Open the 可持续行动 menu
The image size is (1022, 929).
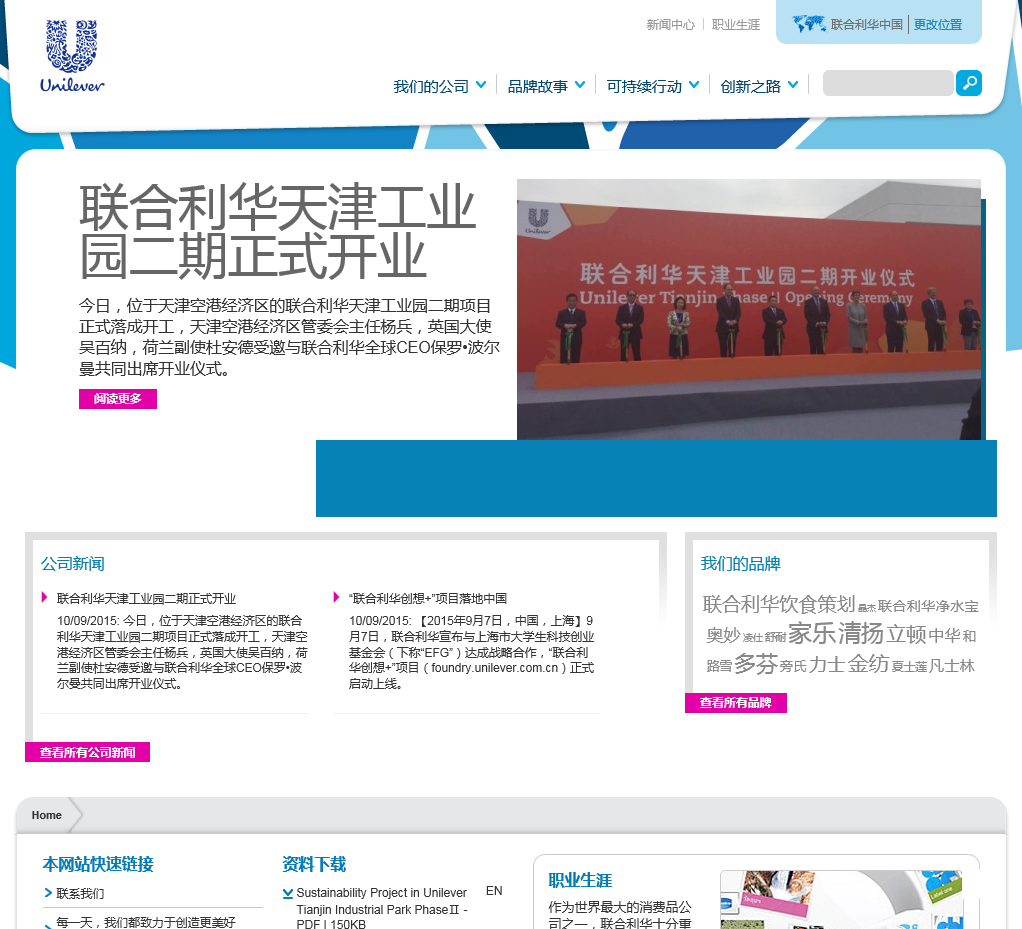[644, 86]
